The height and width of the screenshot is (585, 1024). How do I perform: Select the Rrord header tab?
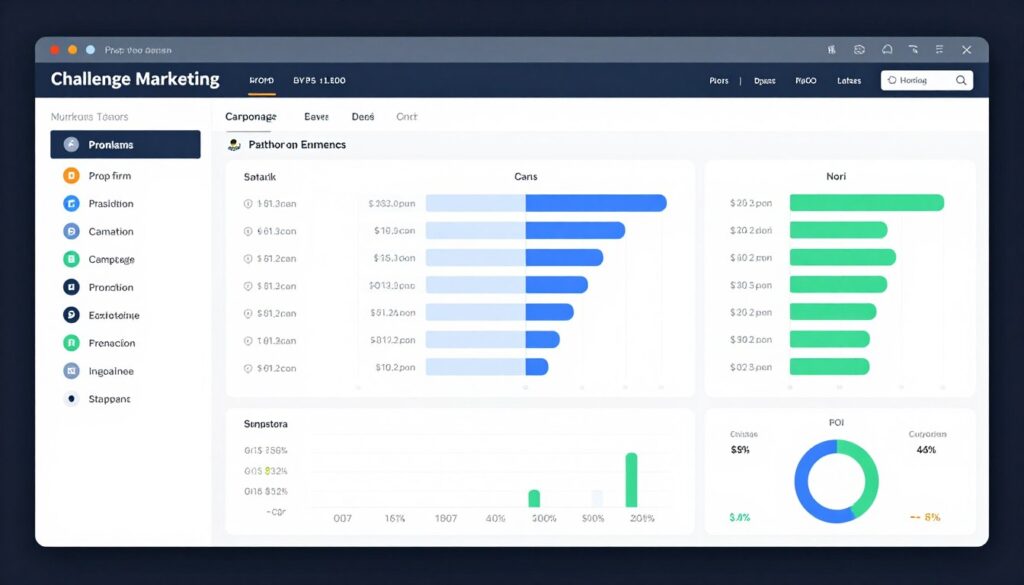[261, 80]
